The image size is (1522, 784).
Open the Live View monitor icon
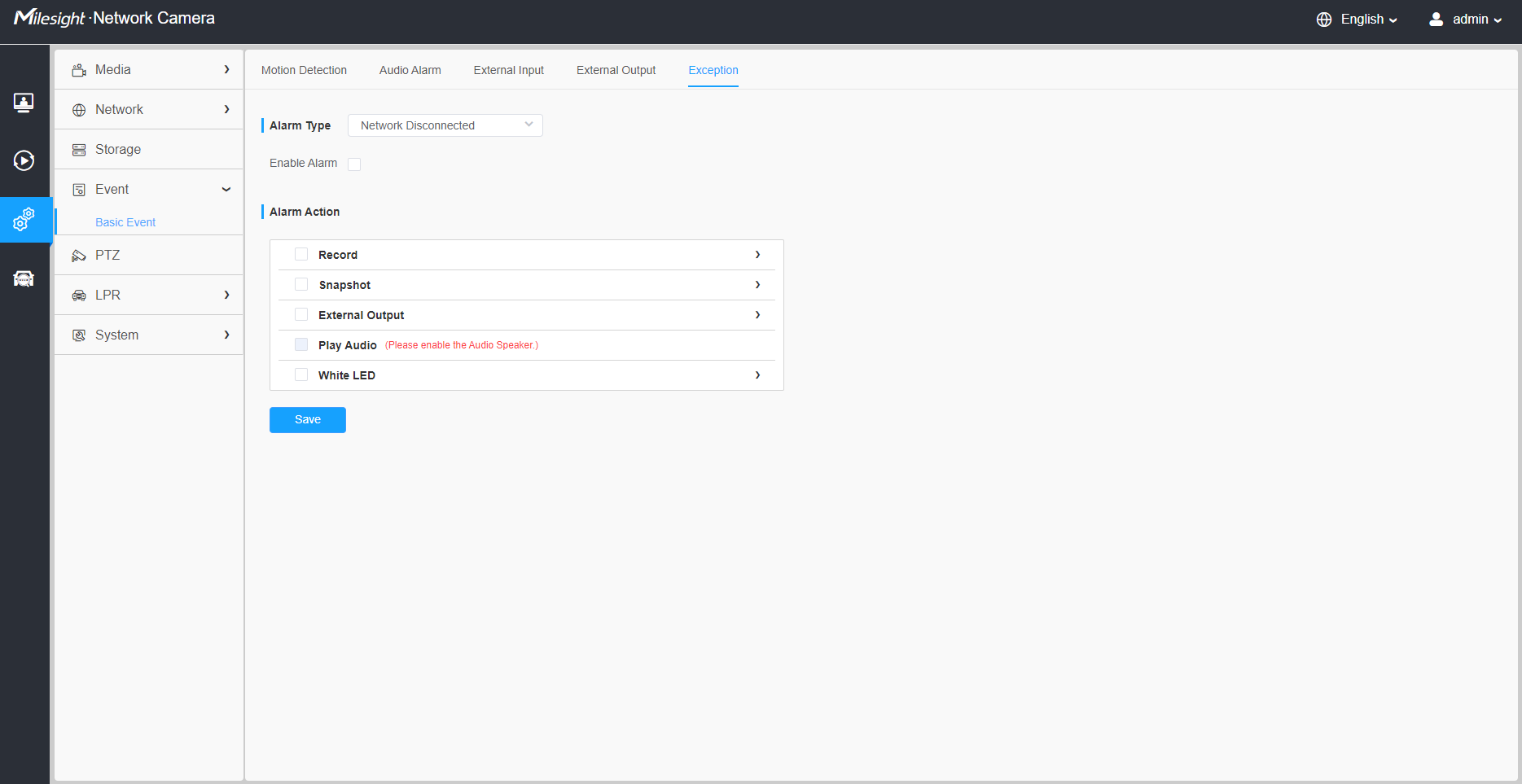[24, 103]
